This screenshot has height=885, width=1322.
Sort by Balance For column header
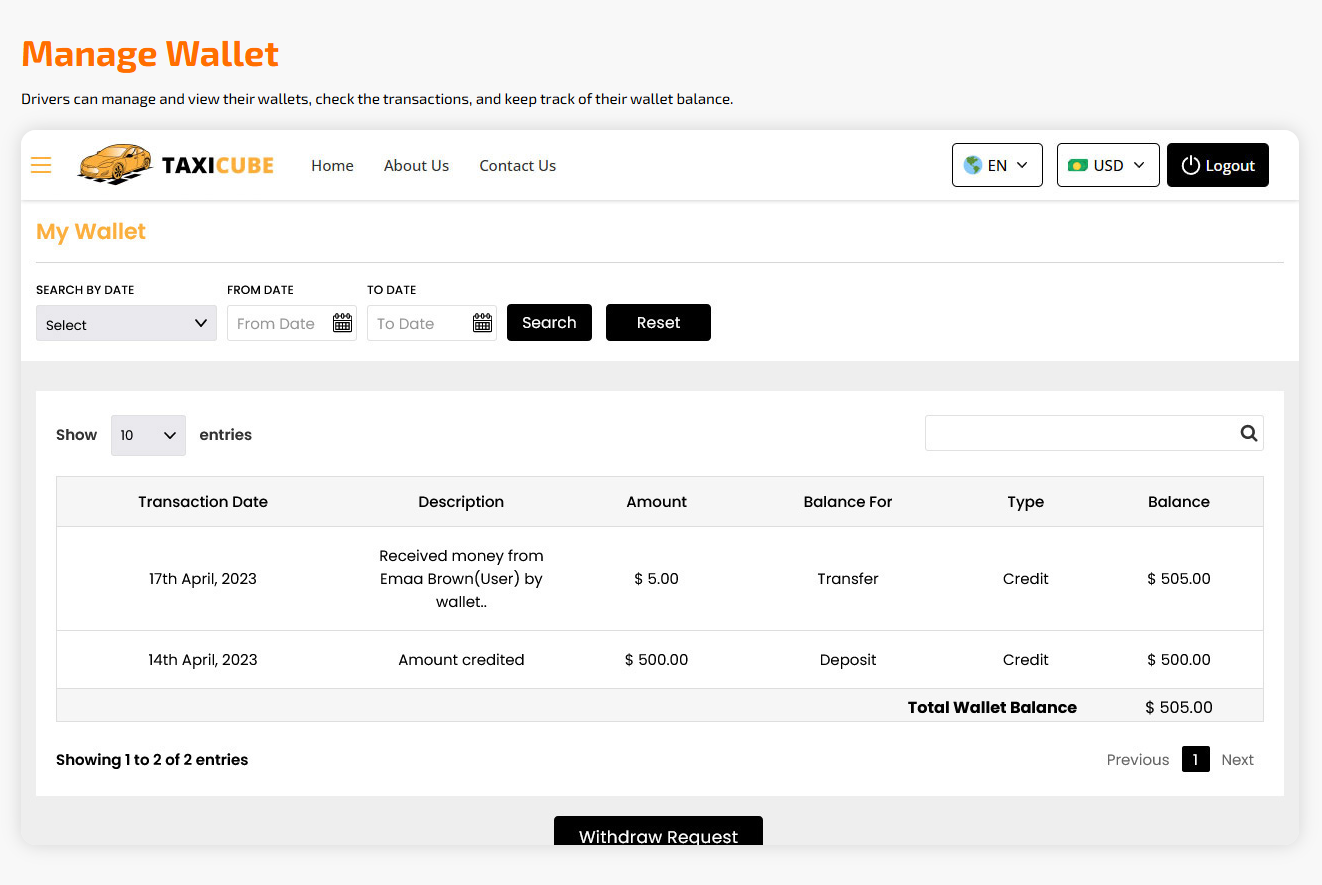click(x=848, y=502)
